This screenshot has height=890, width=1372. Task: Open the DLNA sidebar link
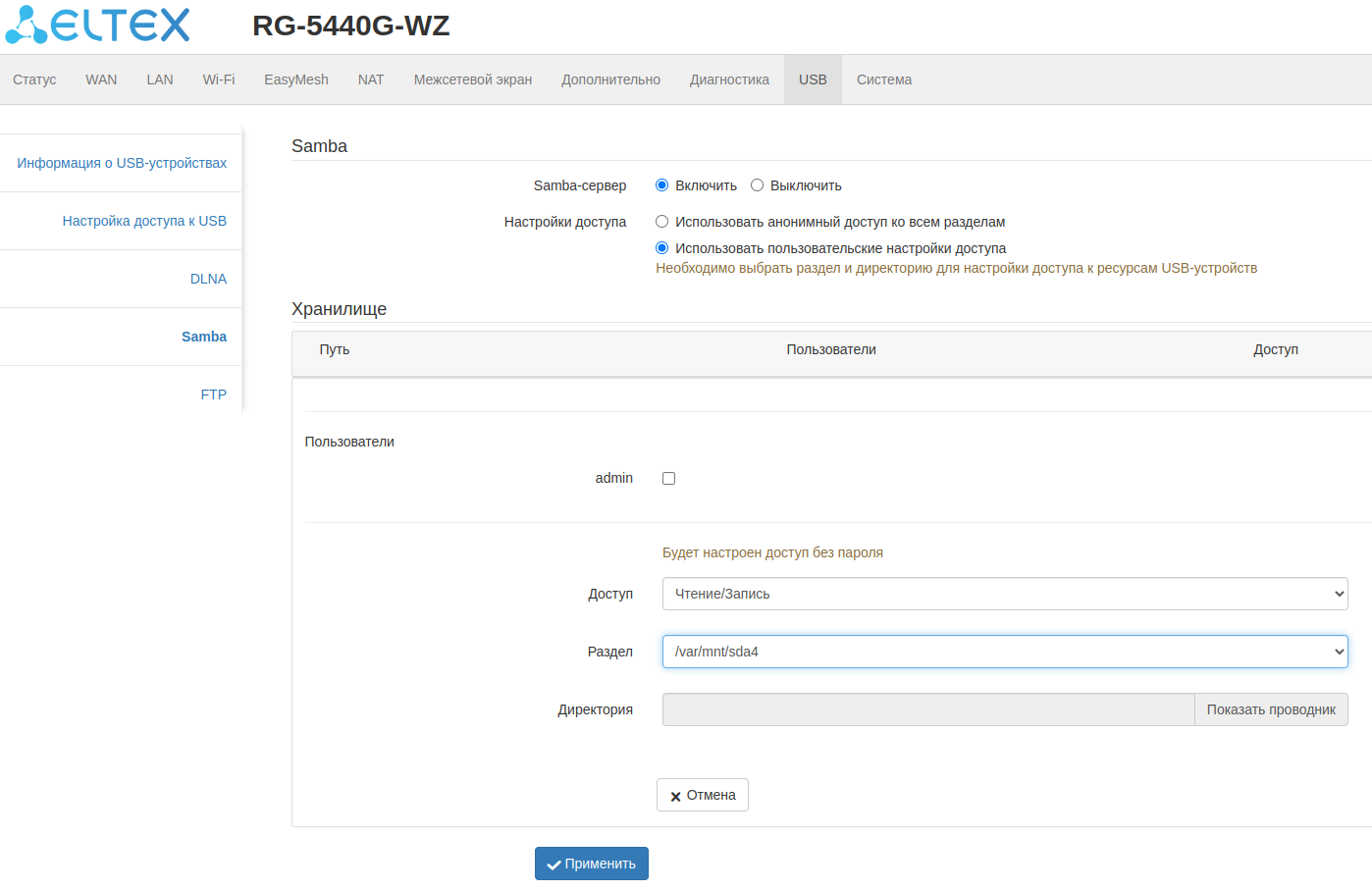[x=208, y=279]
